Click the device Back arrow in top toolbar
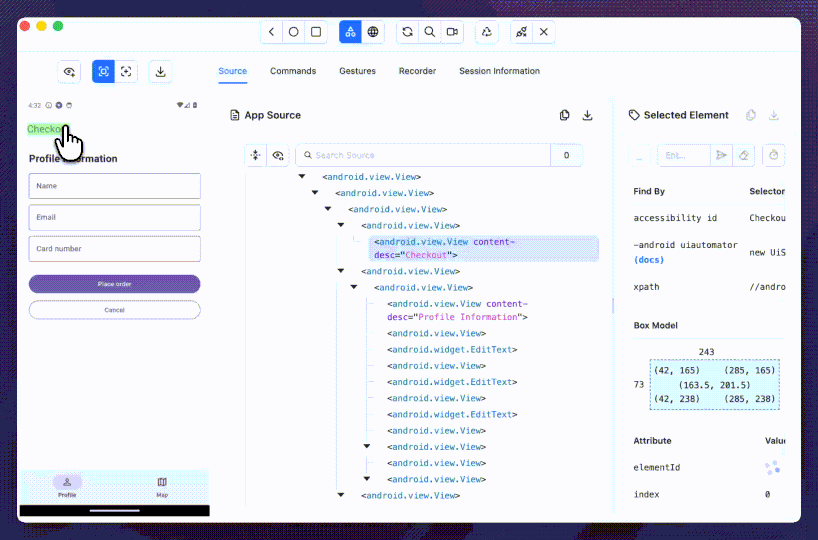This screenshot has width=818, height=540. pos(271,32)
